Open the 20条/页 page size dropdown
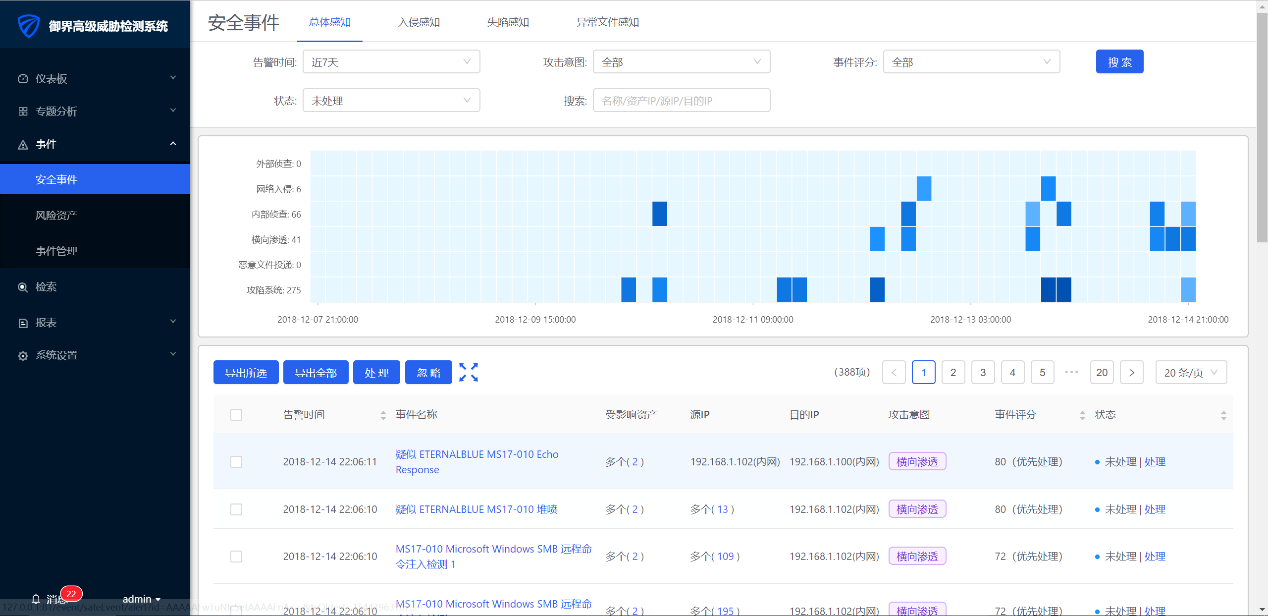 coord(1190,372)
